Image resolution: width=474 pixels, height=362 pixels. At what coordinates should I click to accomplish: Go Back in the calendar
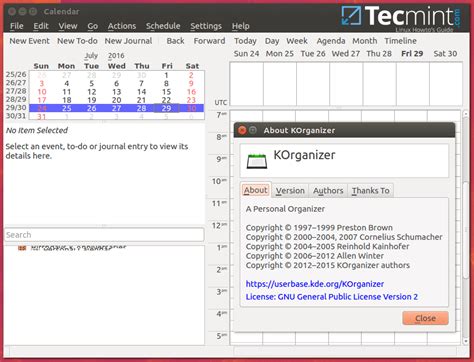175,41
